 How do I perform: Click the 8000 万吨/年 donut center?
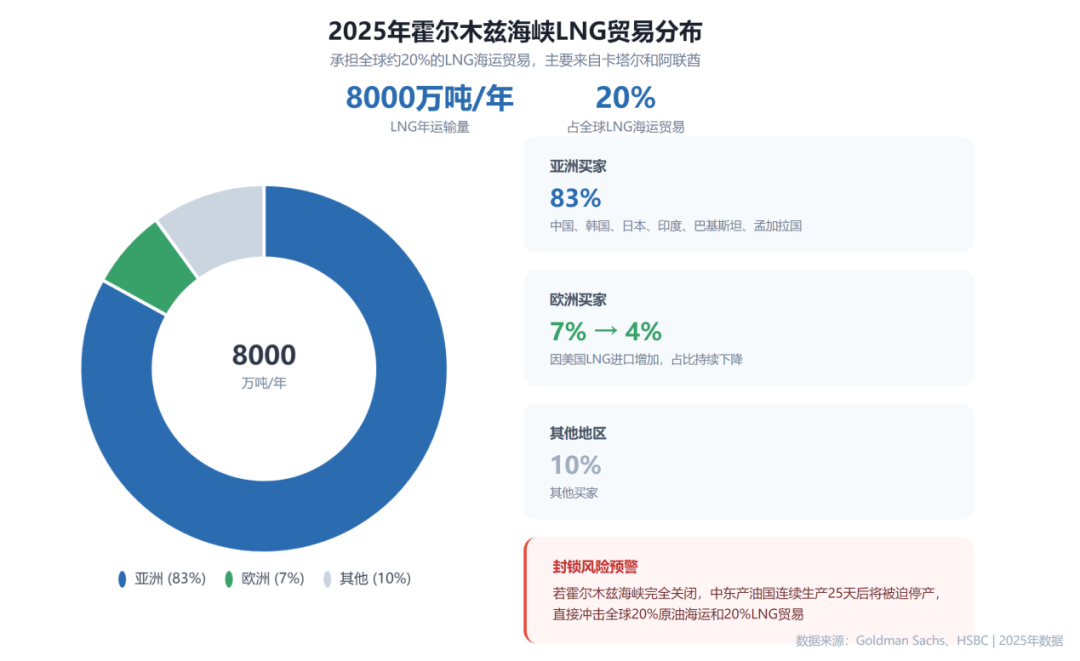[x=264, y=366]
